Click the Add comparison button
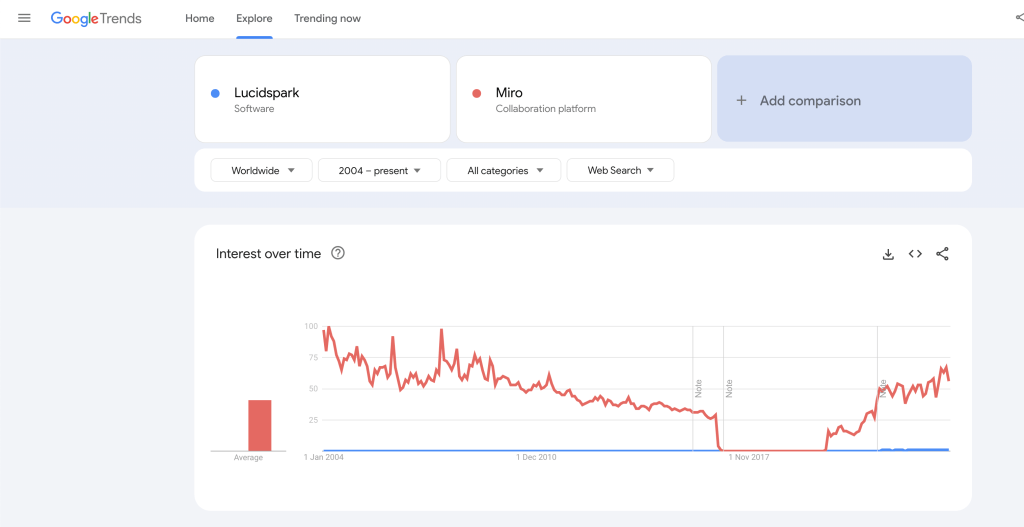1024x527 pixels. pos(844,99)
